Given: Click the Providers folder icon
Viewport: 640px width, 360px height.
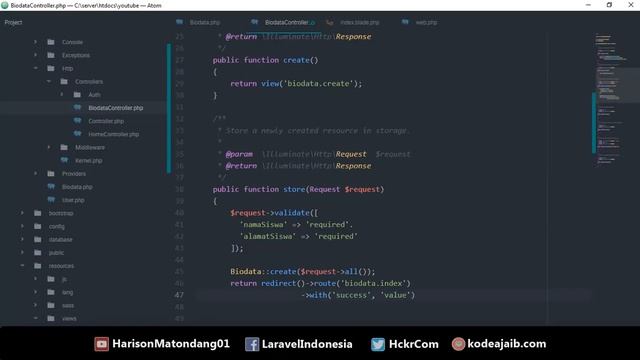Looking at the screenshot, I should 51,173.
